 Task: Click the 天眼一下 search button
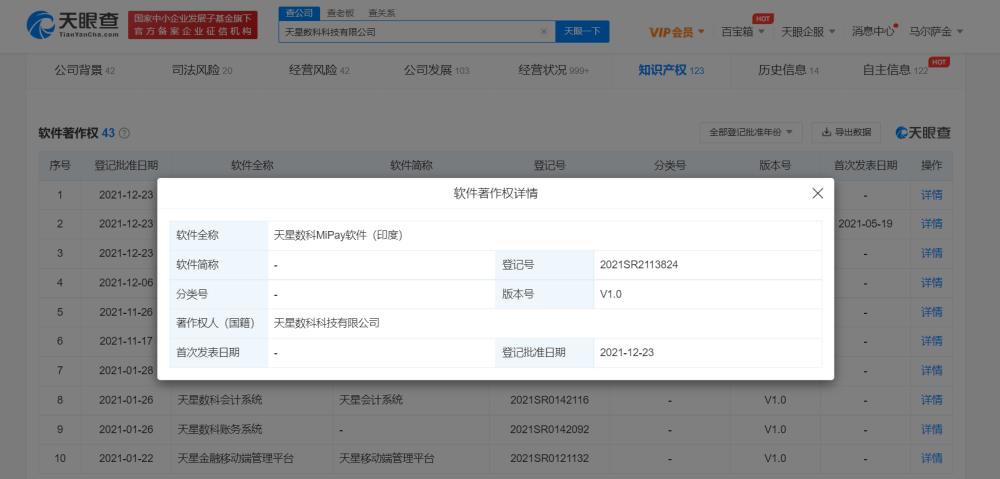point(582,31)
